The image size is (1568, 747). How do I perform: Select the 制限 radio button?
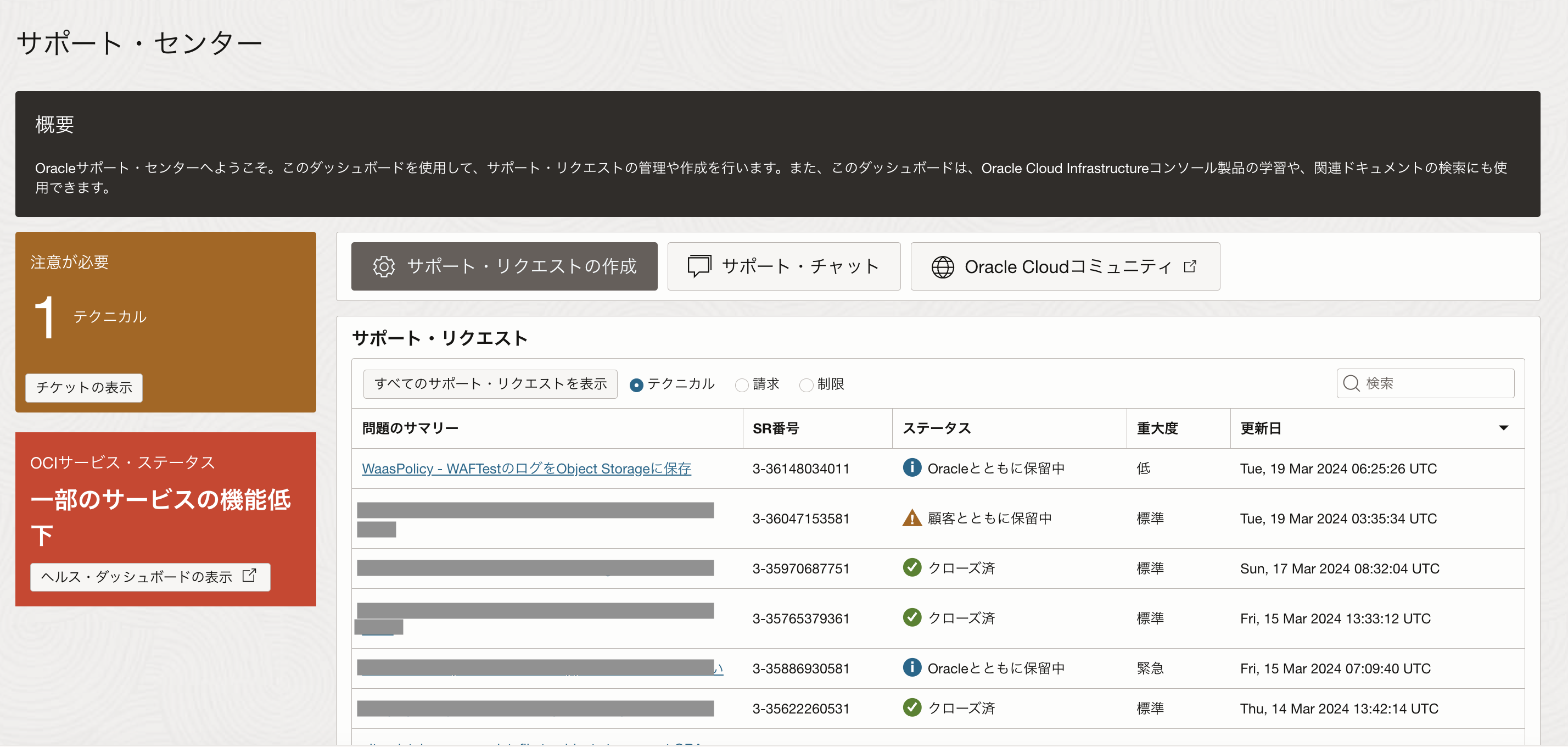pos(806,385)
